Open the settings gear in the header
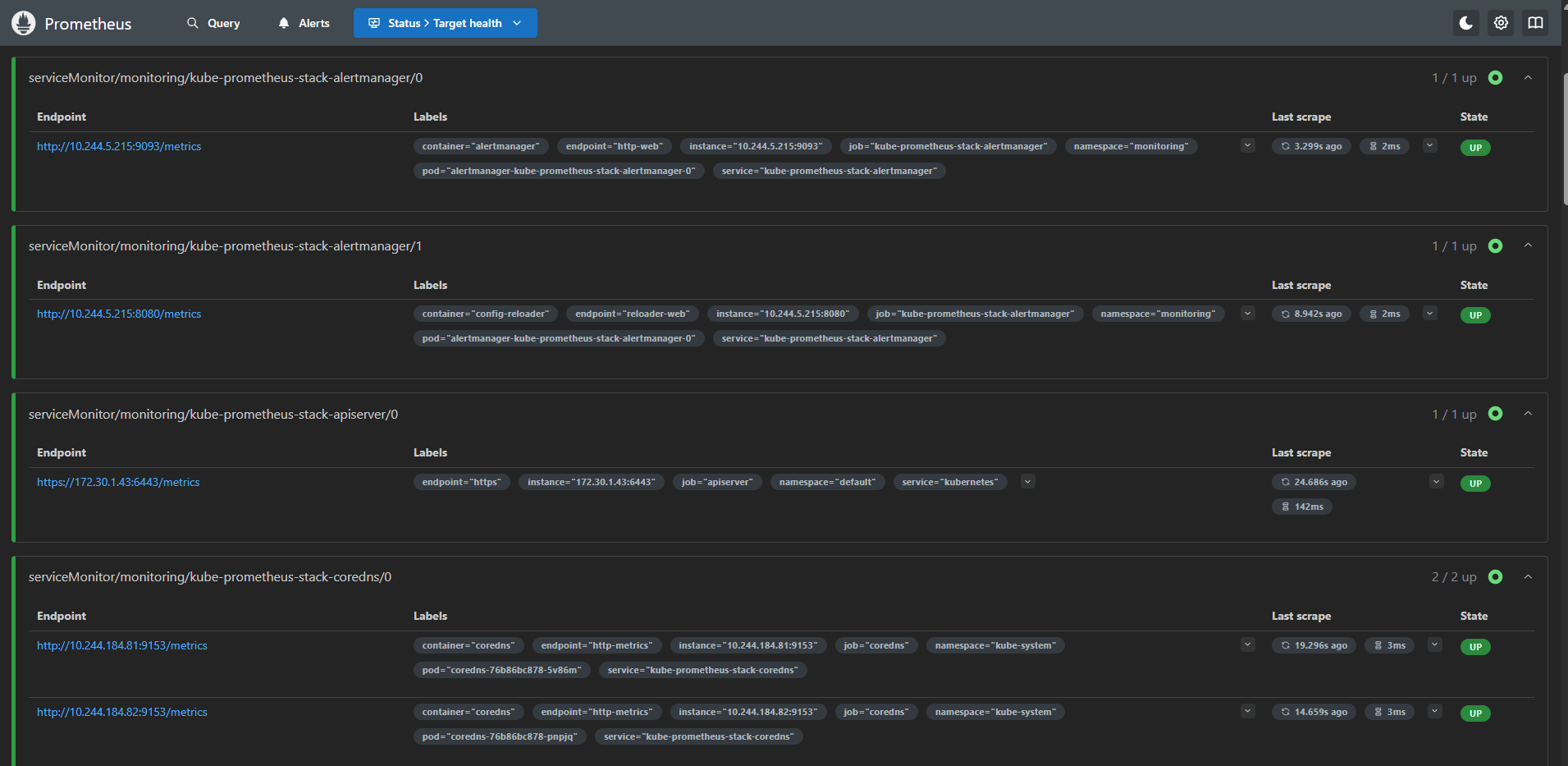1568x766 pixels. [1501, 23]
